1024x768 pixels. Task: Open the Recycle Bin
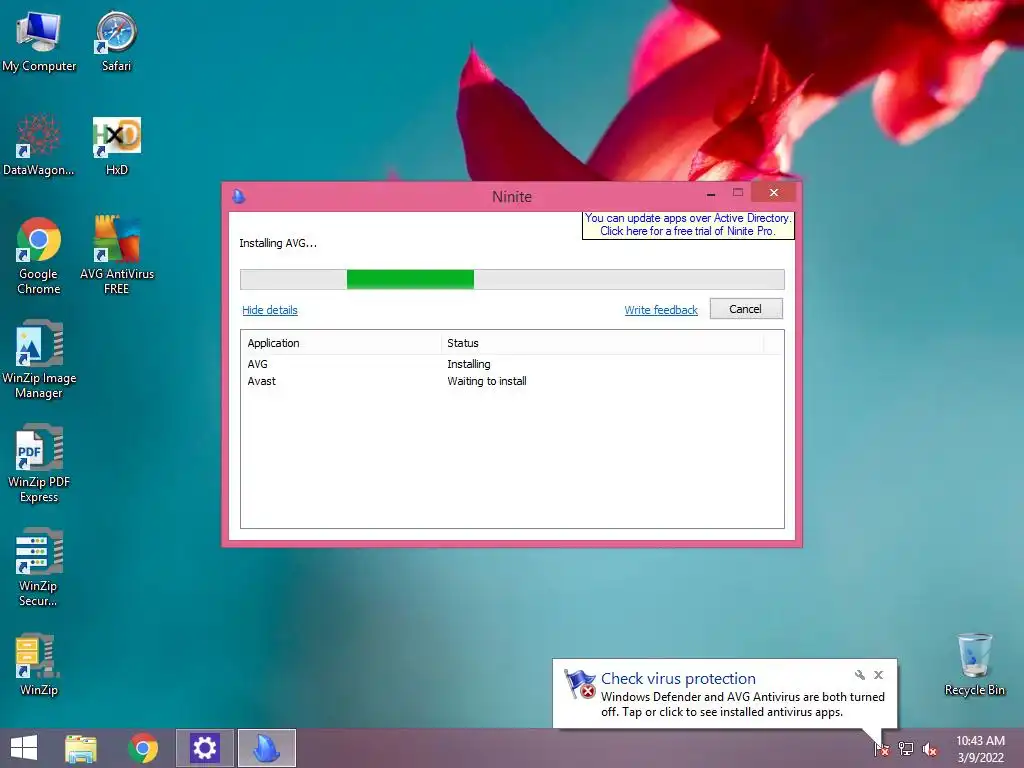click(x=974, y=665)
